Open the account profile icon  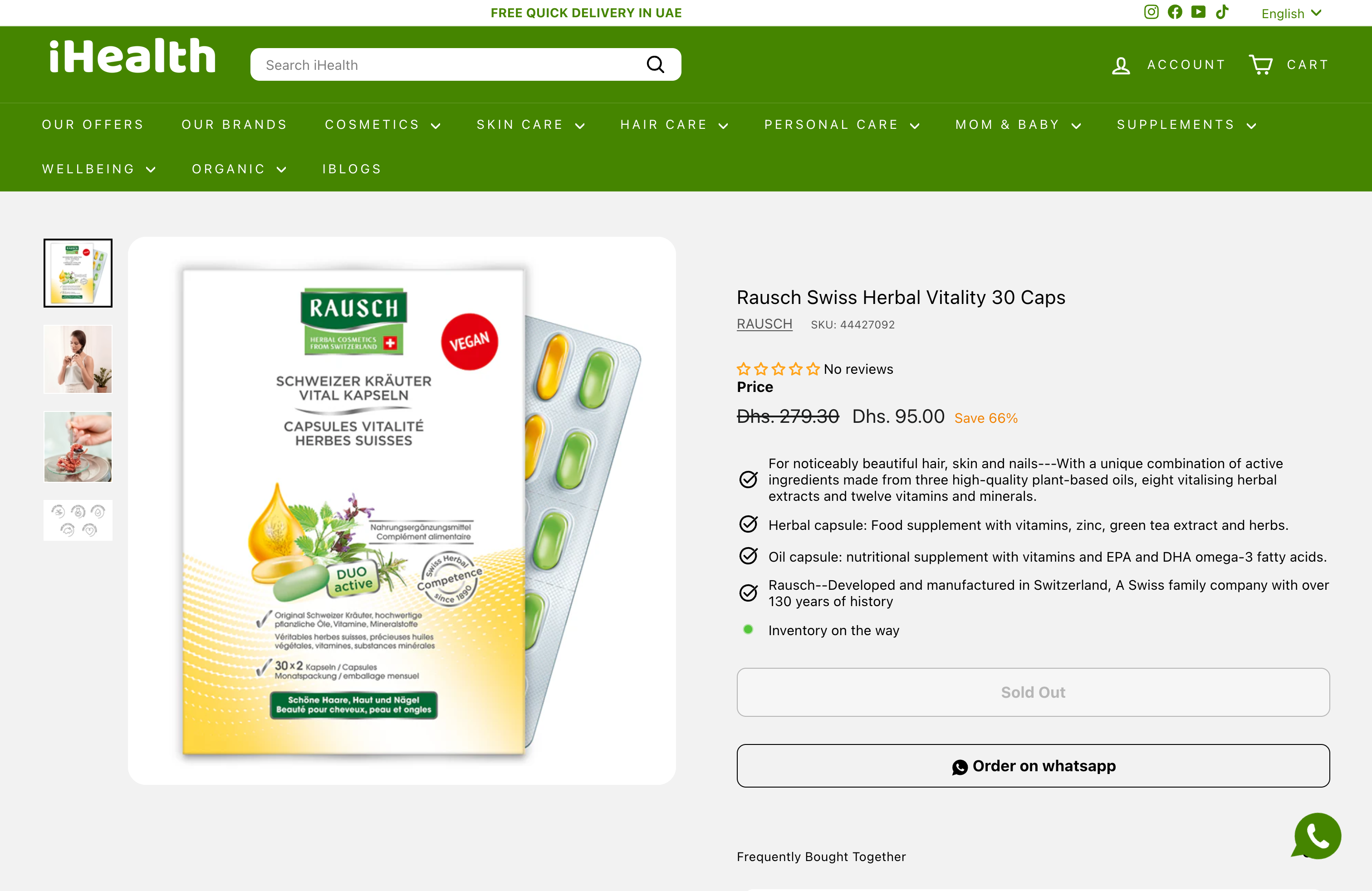coord(1121,65)
